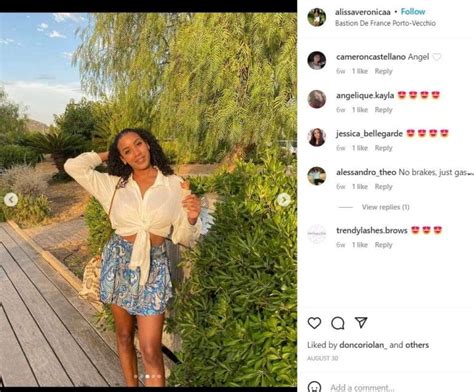The width and height of the screenshot is (474, 392).
Task: Go to next photo in carousel
Action: pyautogui.click(x=284, y=200)
